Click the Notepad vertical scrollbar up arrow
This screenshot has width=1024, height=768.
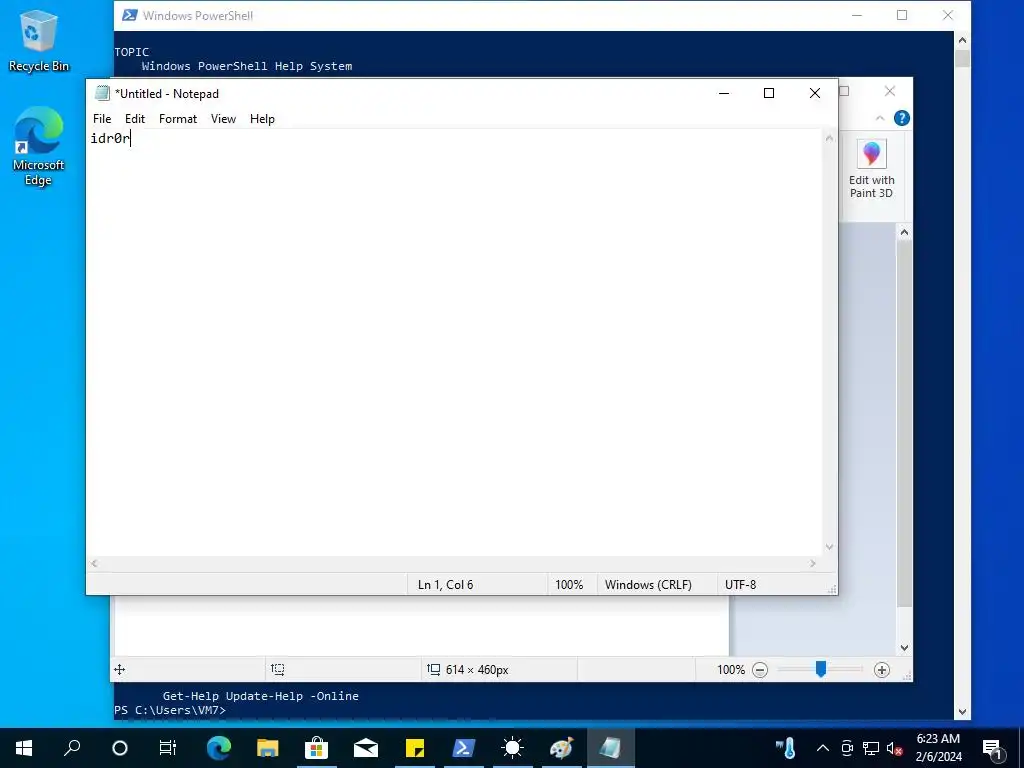pos(829,138)
